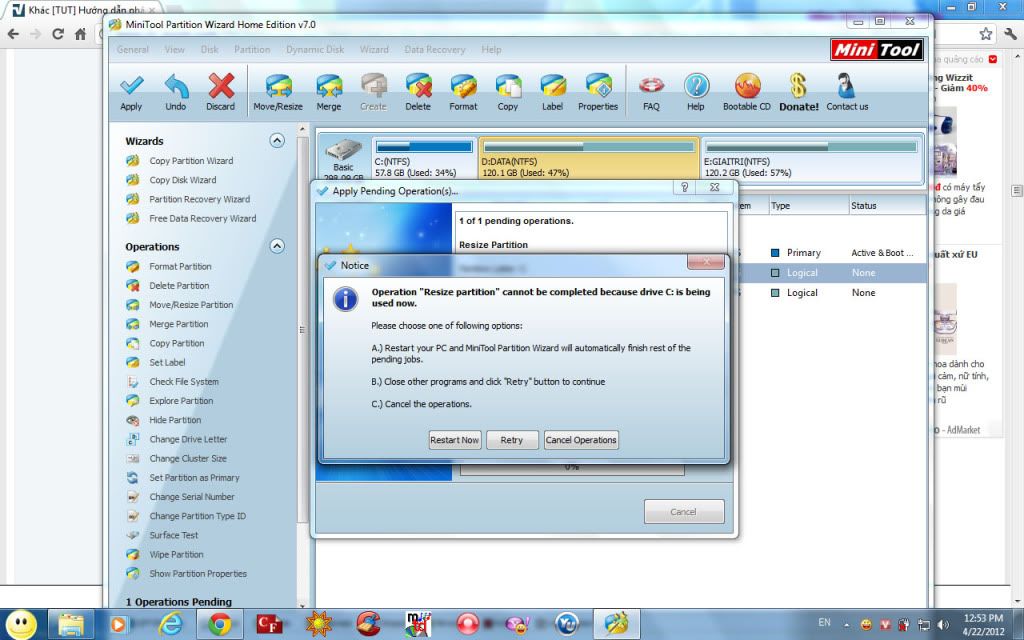Image resolution: width=1024 pixels, height=640 pixels.
Task: Click the Contact us icon
Action: point(846,86)
